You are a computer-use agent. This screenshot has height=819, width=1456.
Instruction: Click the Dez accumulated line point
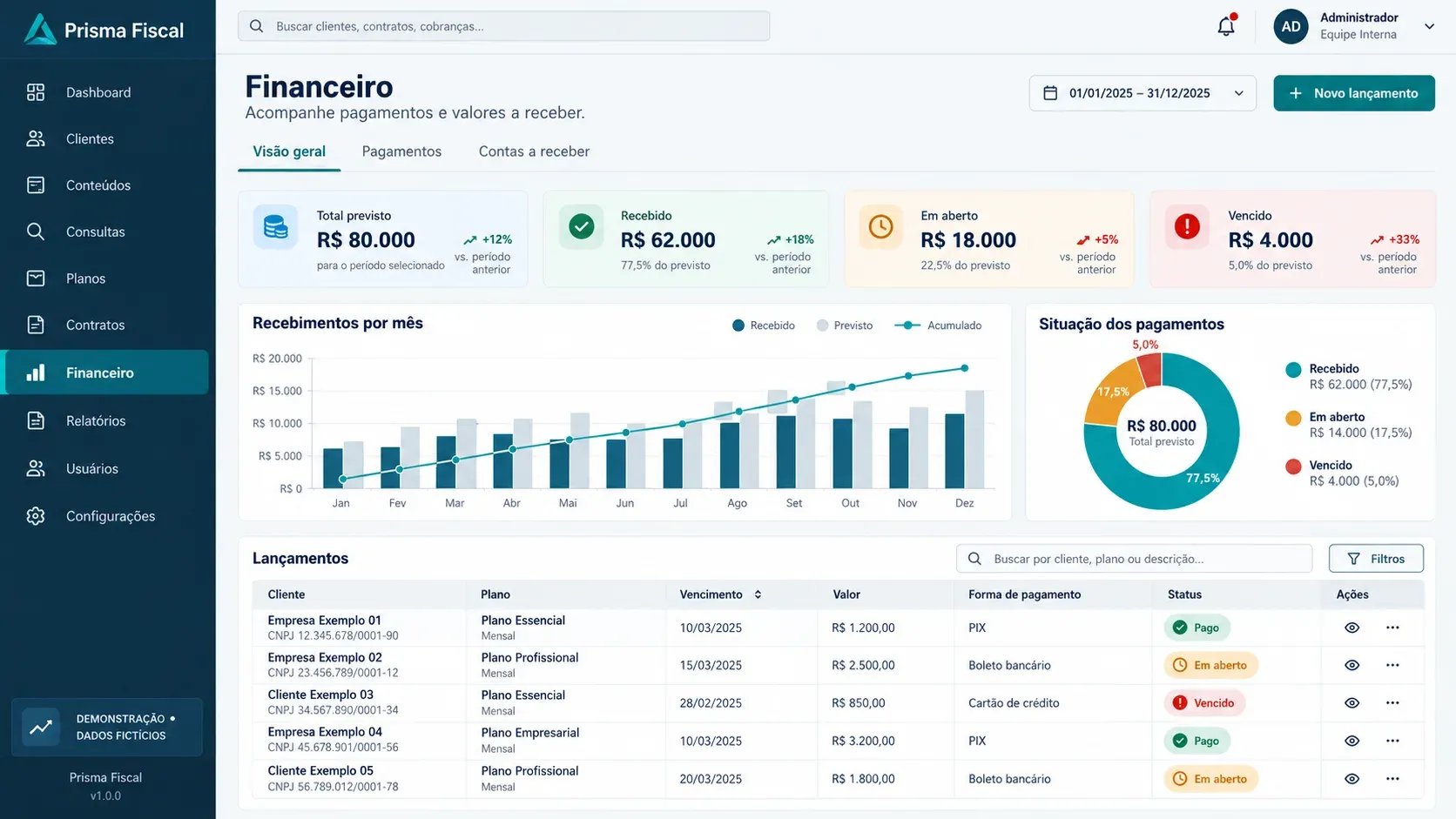click(x=964, y=368)
